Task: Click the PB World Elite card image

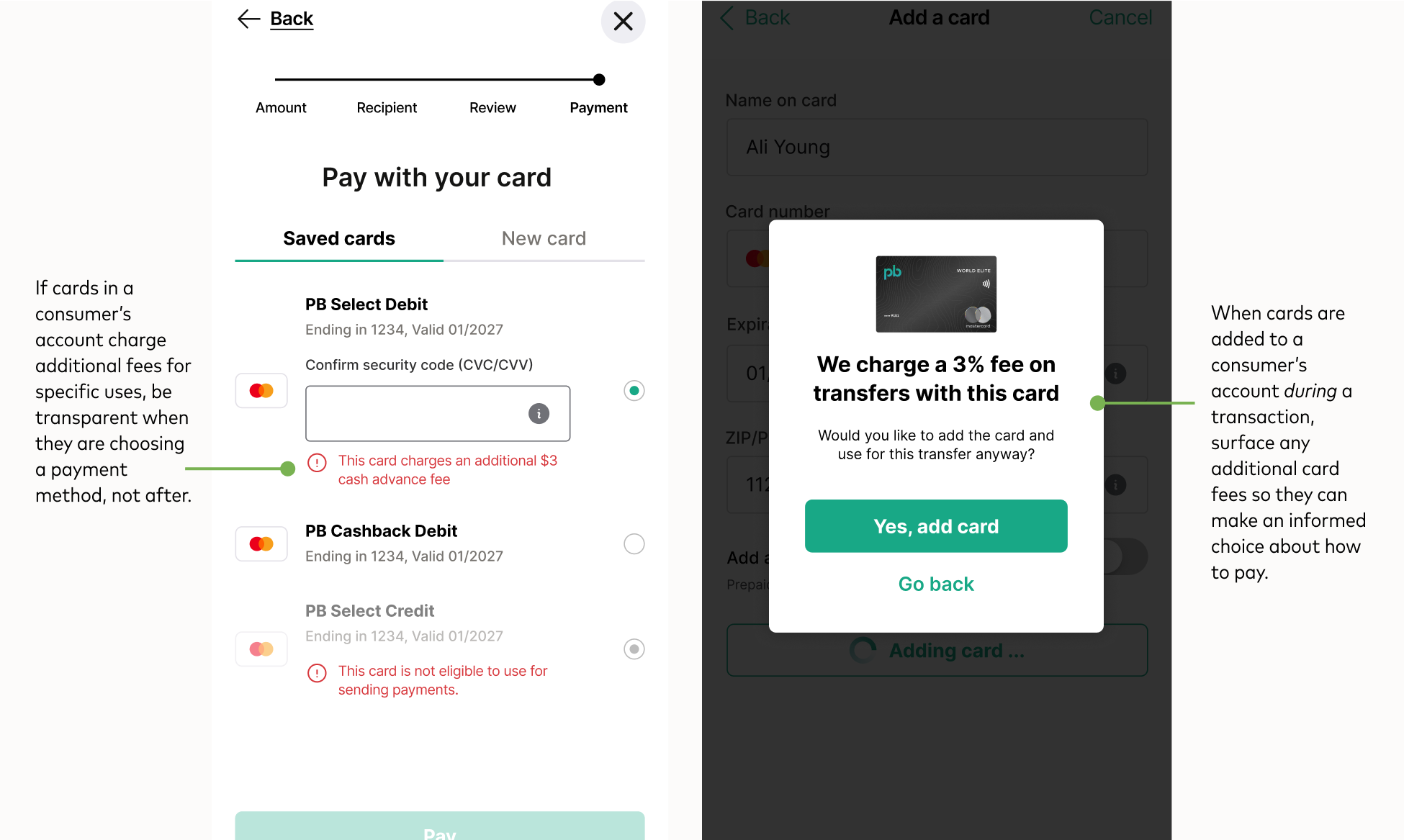Action: (x=936, y=294)
